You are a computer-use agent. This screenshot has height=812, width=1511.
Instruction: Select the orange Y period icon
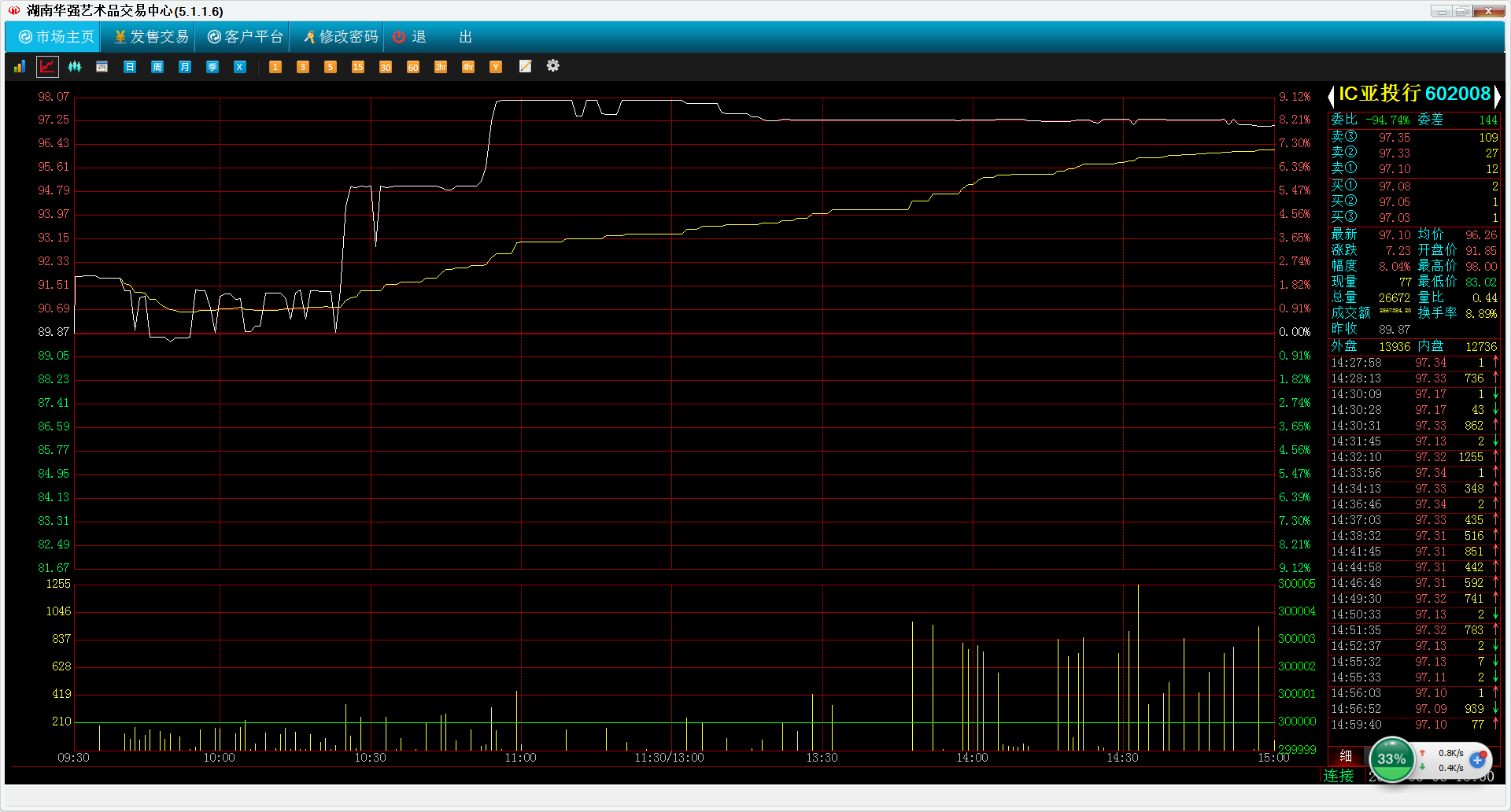(x=496, y=67)
